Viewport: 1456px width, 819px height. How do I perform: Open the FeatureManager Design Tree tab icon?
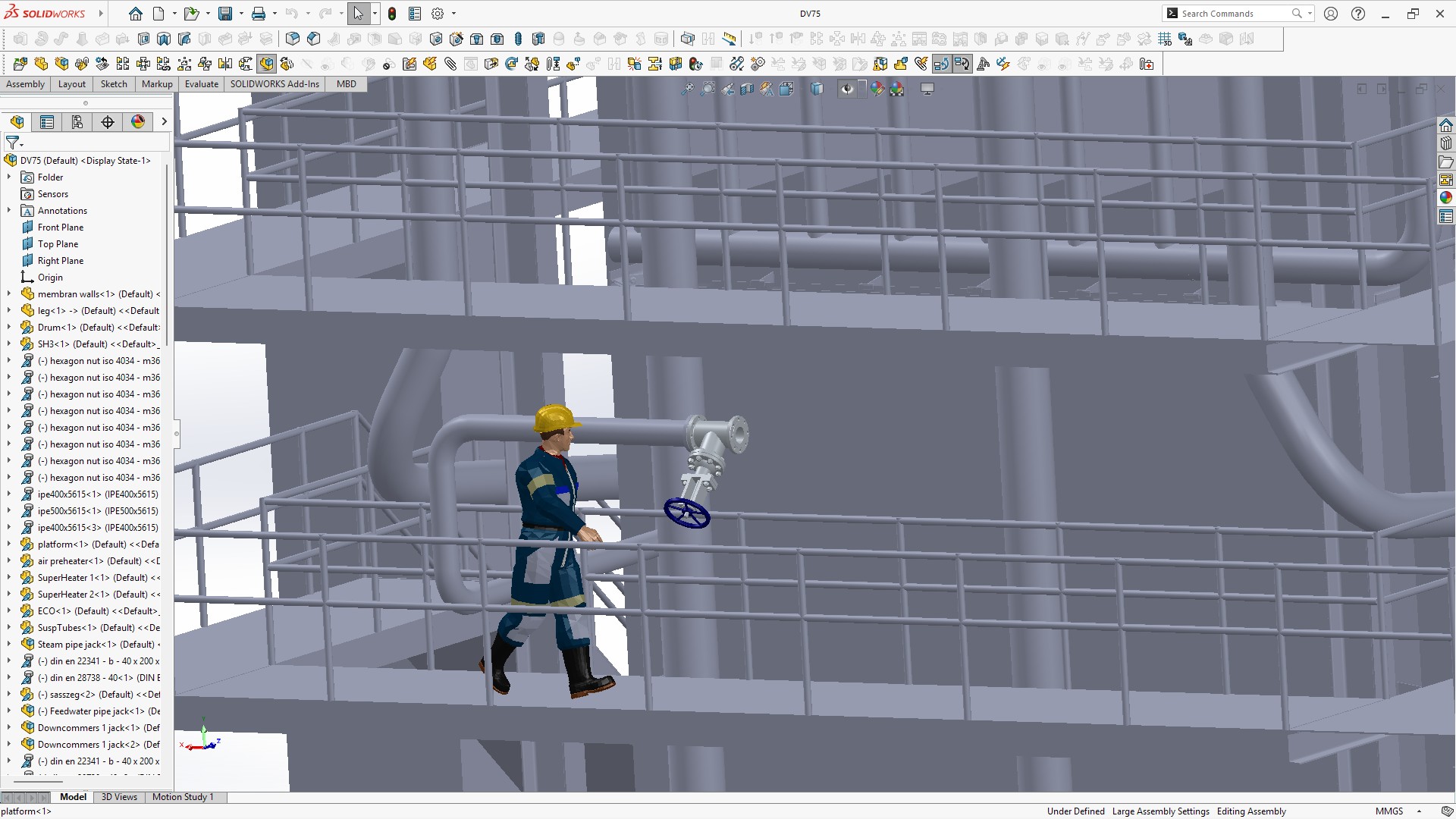coord(17,122)
